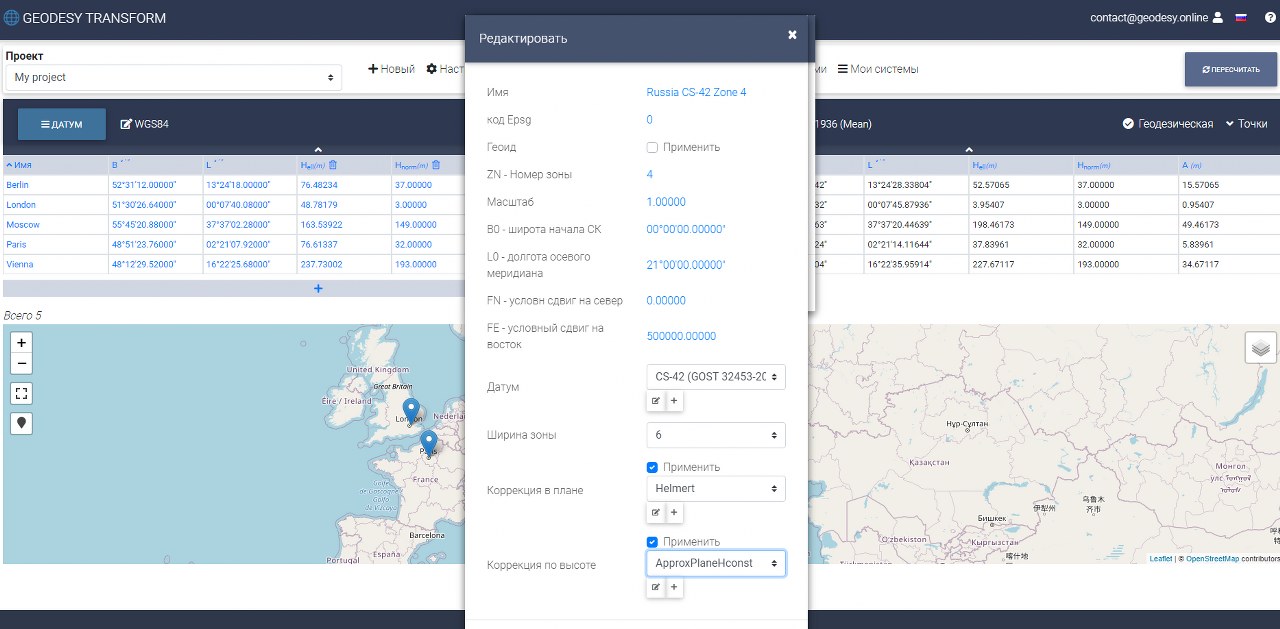Open the Helmert correction dropdown
Image resolution: width=1280 pixels, height=629 pixels.
(x=715, y=489)
